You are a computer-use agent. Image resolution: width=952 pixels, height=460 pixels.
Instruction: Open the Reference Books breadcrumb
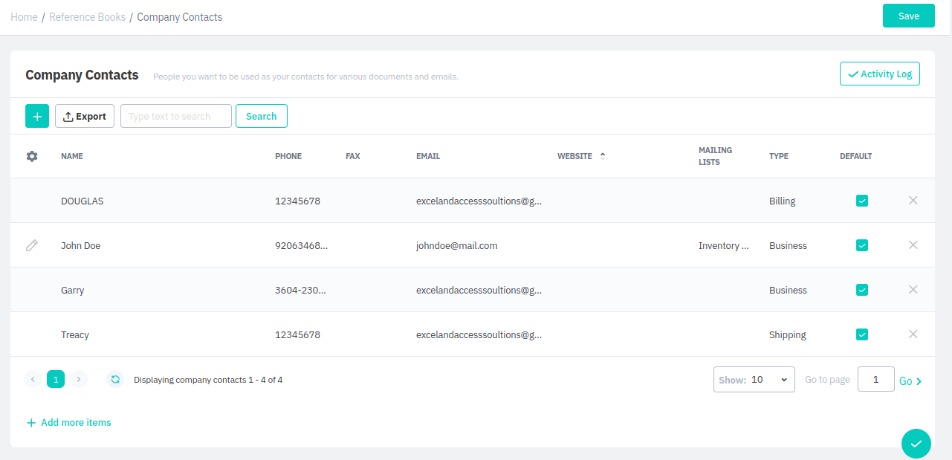point(87,17)
